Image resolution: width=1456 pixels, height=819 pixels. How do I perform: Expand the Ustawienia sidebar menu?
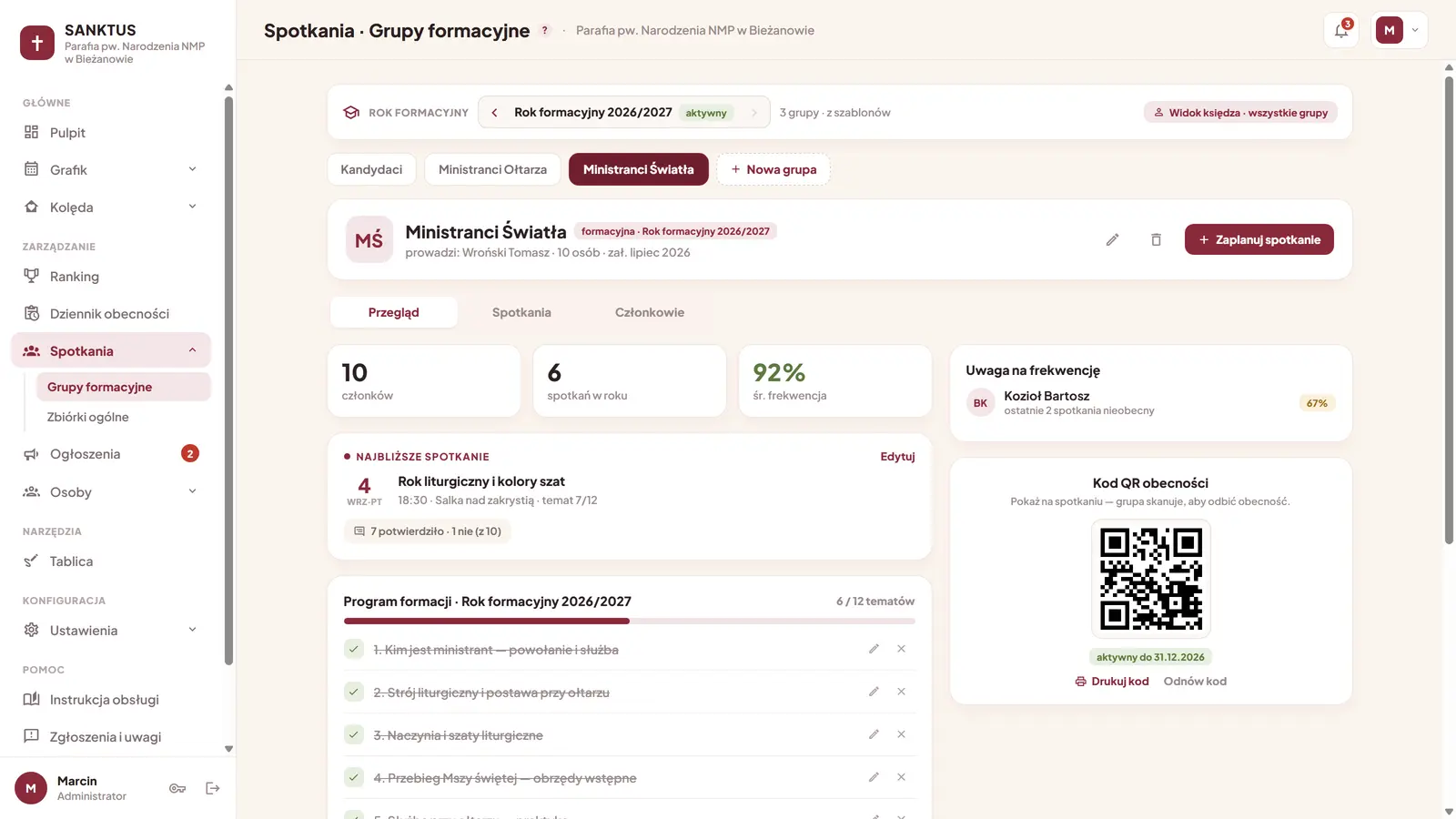click(111, 631)
